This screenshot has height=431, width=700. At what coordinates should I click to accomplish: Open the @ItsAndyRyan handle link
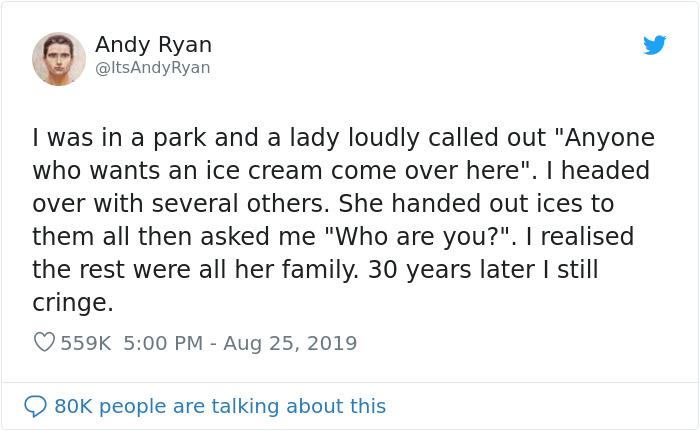click(x=152, y=68)
